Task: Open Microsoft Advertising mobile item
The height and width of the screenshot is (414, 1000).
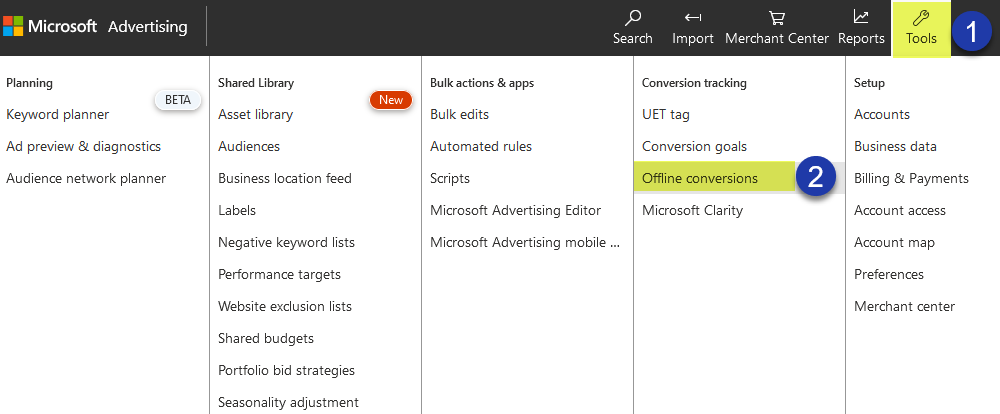Action: 525,243
